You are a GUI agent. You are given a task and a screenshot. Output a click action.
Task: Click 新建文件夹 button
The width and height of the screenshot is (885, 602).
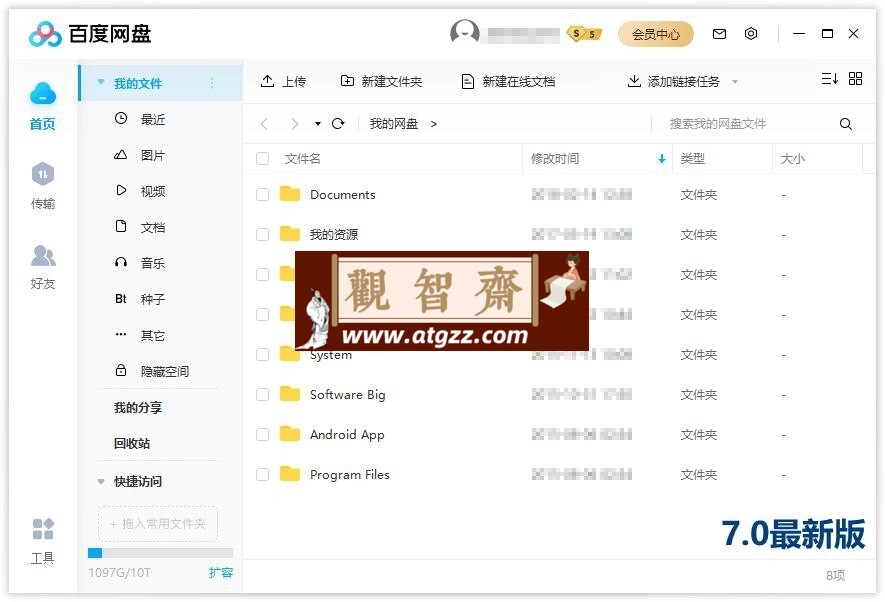pos(381,82)
